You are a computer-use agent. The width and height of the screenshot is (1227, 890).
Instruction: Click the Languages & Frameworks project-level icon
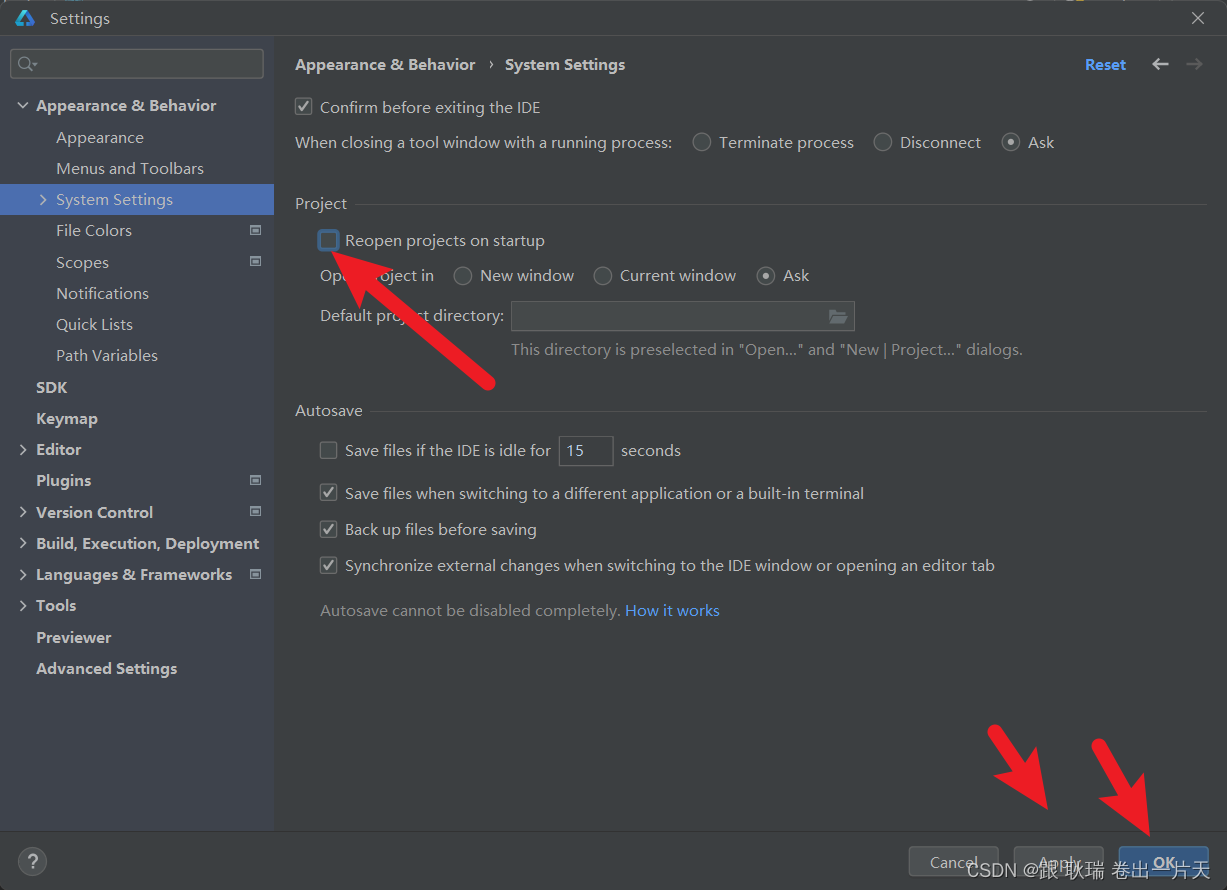pos(255,574)
